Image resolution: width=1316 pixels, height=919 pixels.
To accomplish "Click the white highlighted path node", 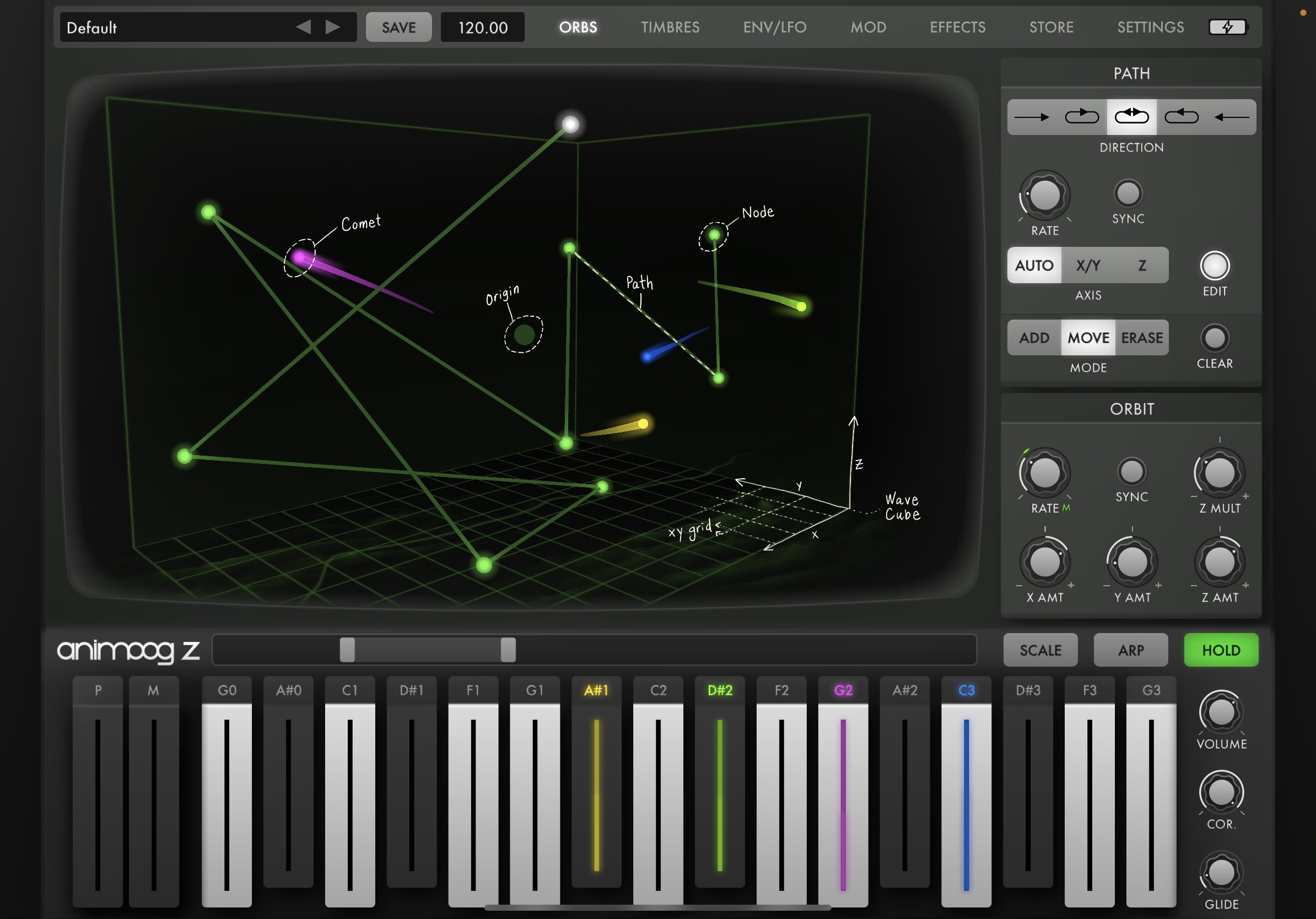I will point(570,125).
